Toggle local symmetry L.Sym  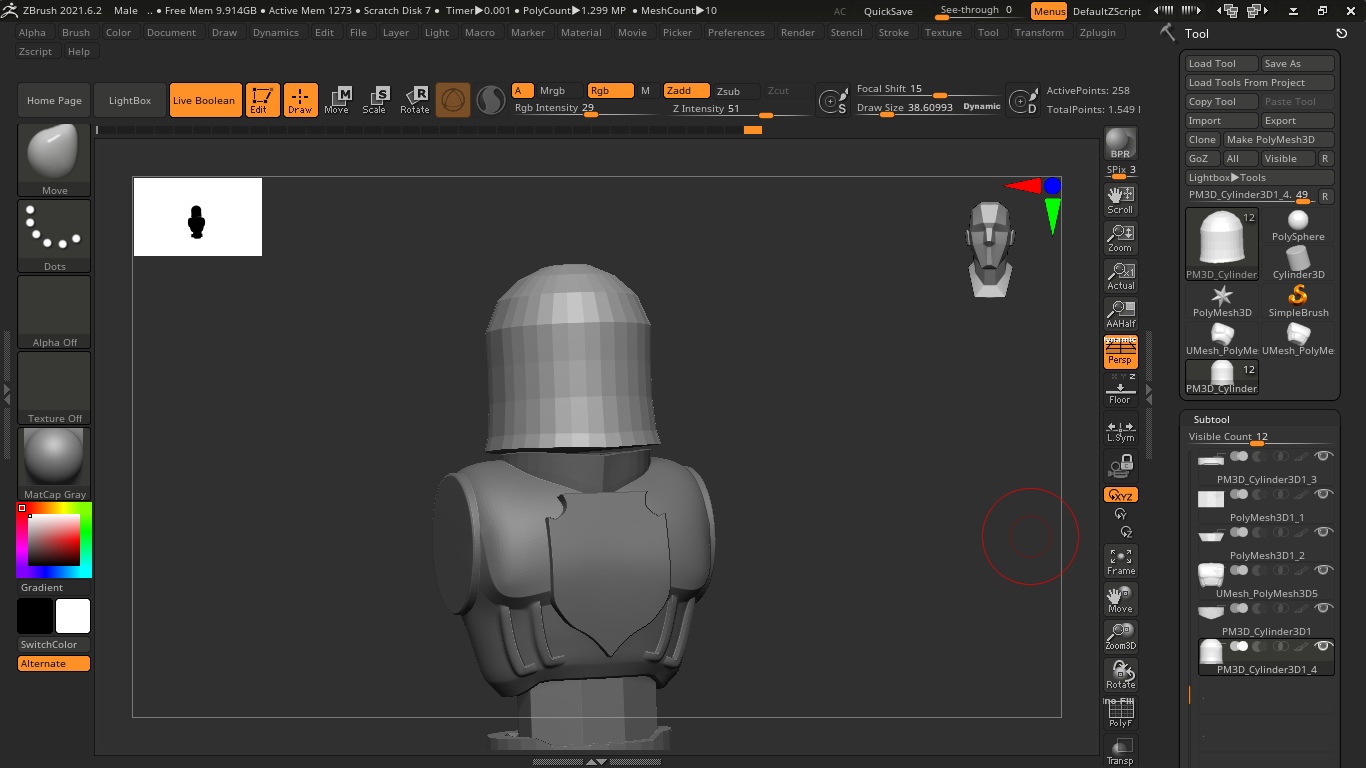click(1120, 430)
